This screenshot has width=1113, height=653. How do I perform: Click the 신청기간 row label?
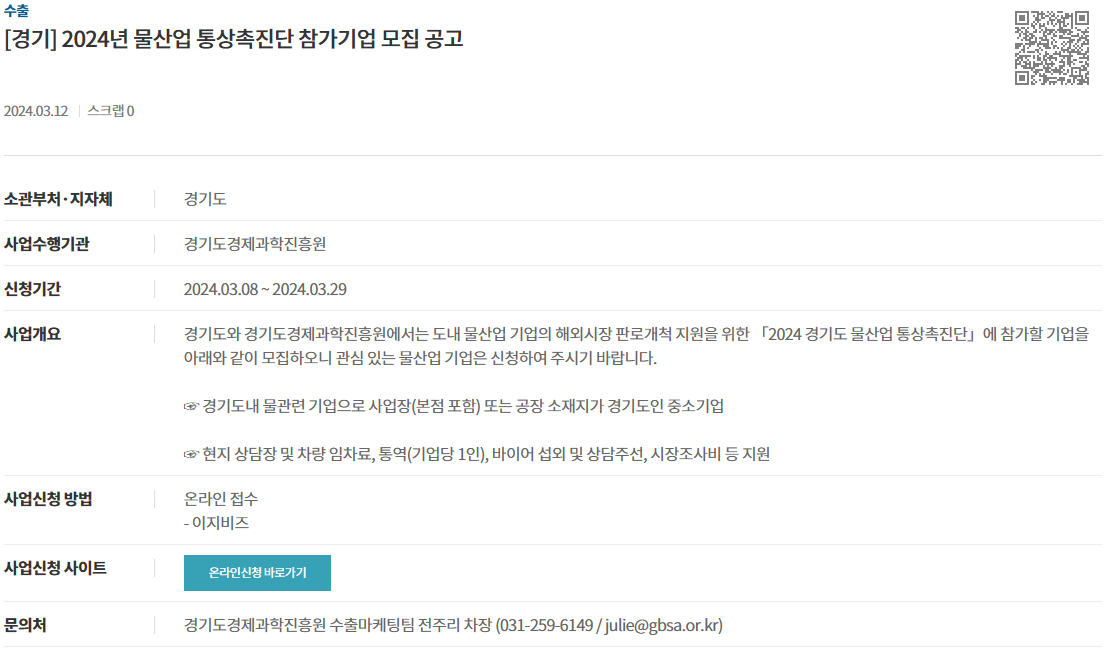point(33,290)
